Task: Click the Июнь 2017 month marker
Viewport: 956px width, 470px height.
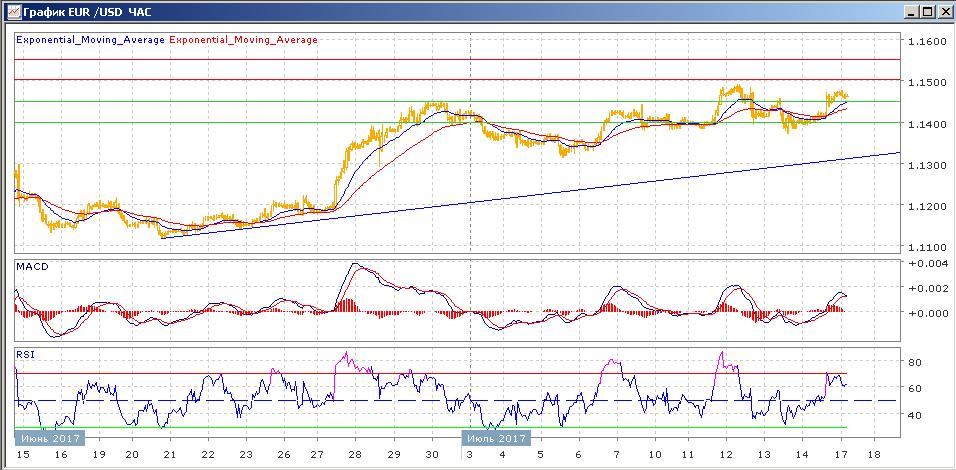Action: click(49, 438)
